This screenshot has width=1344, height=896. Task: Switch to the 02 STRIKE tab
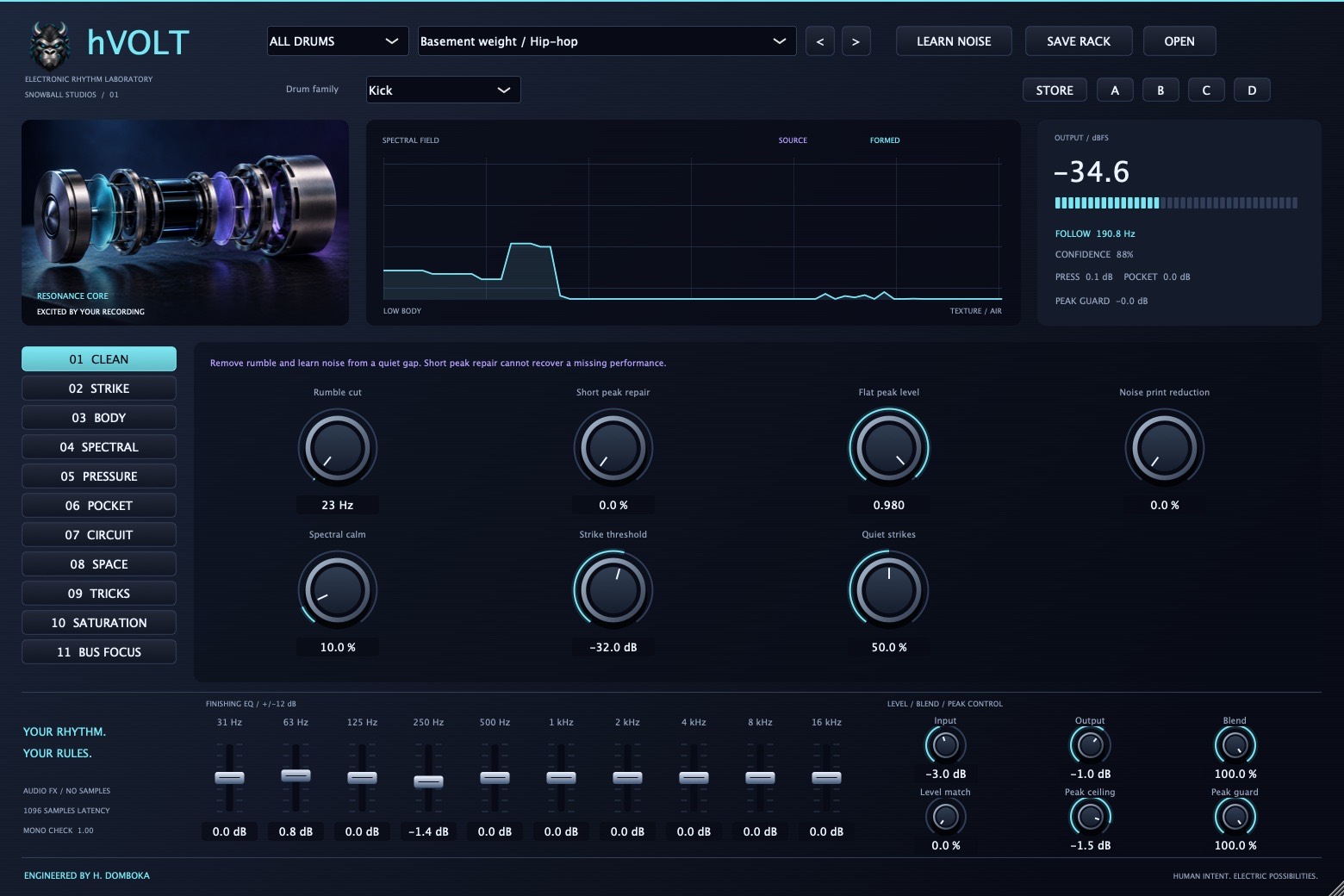click(x=99, y=389)
